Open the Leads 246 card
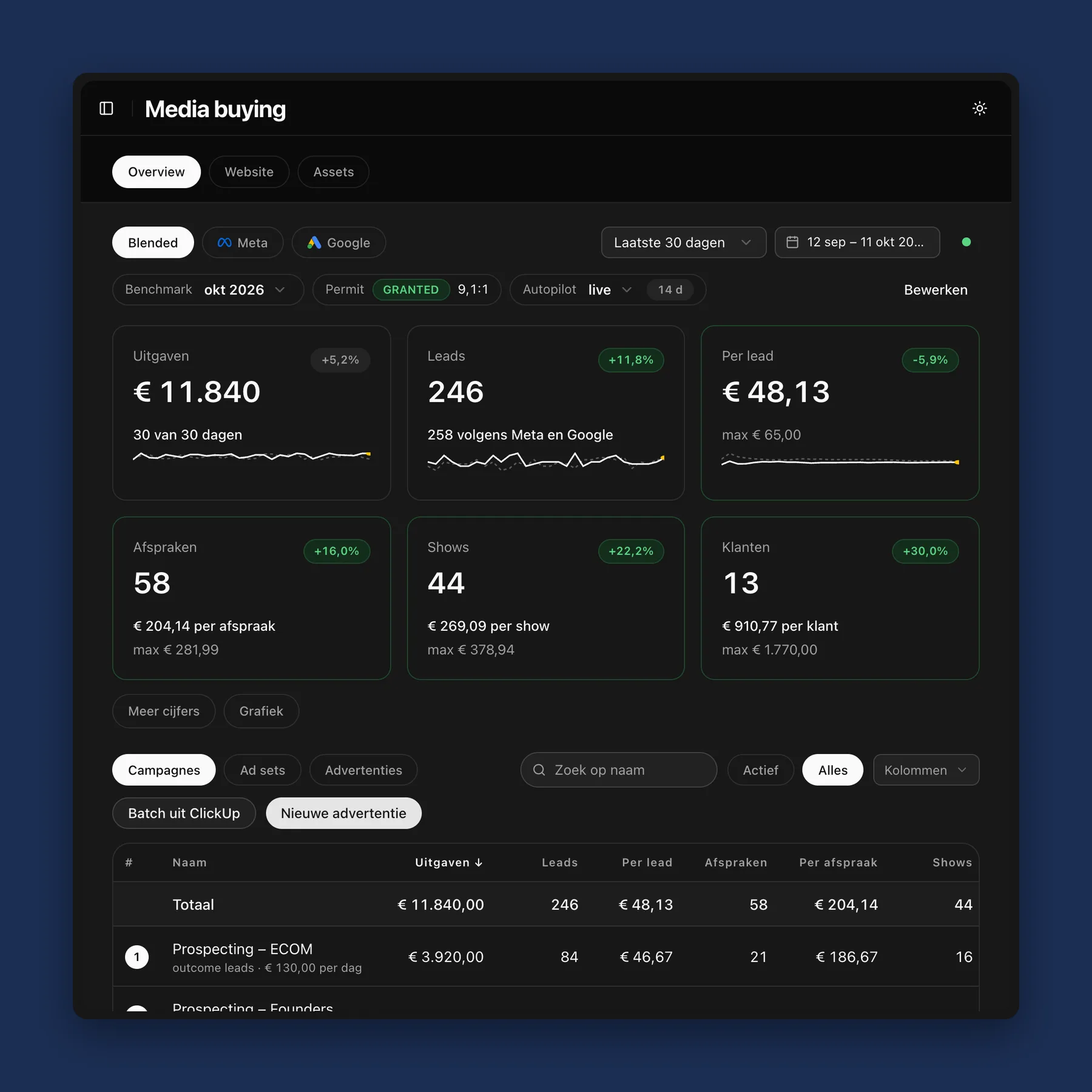1092x1092 pixels. (546, 413)
